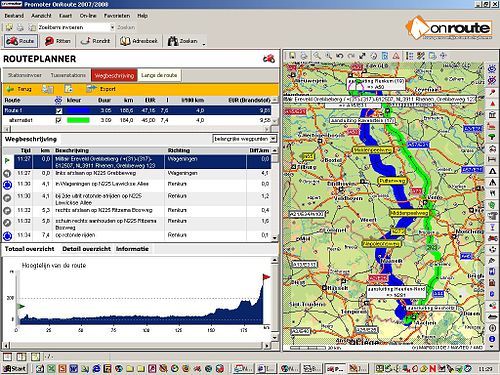Click the green tree icon in map sidebar
This screenshot has height=375, width=500.
(x=492, y=137)
